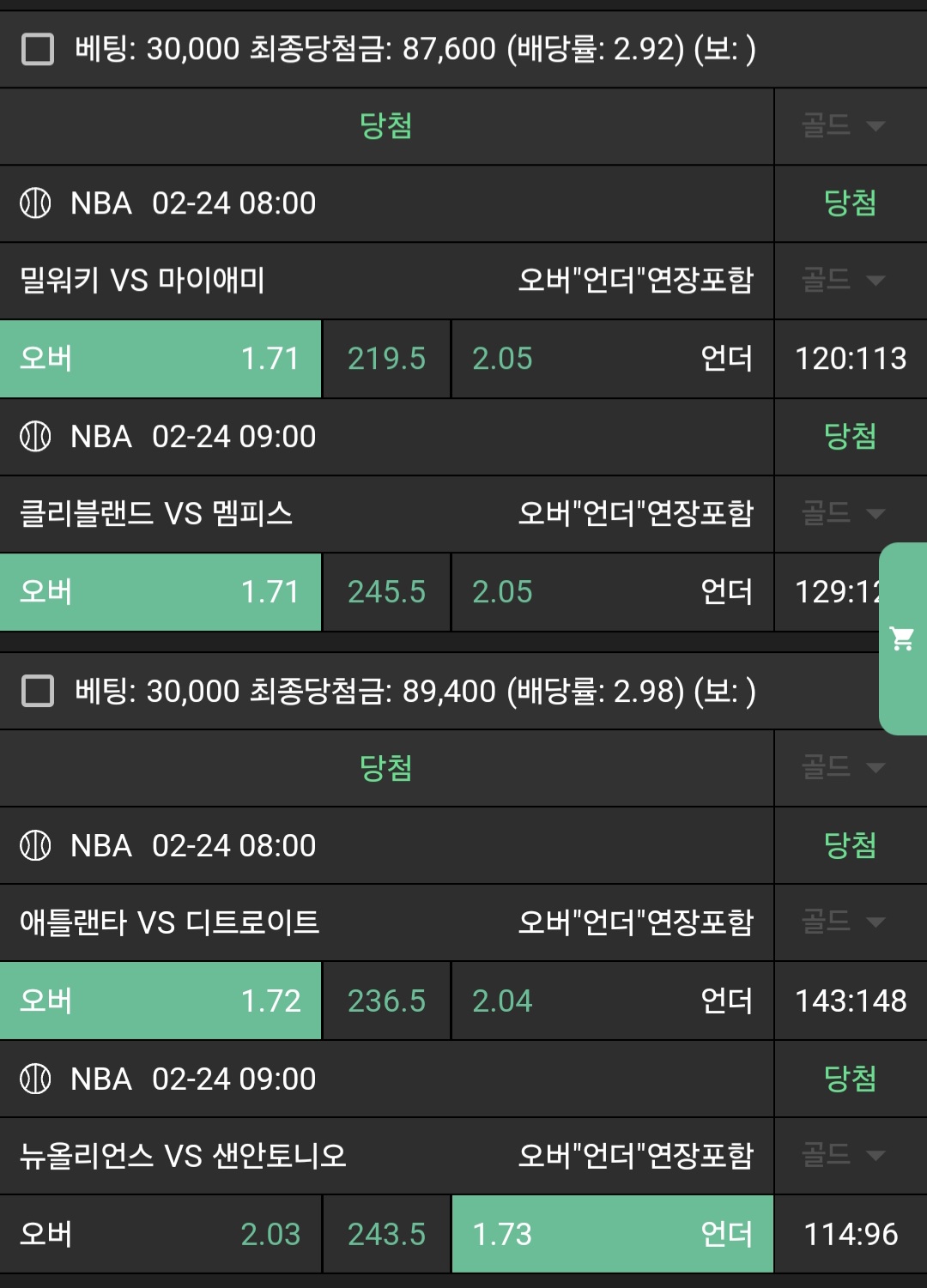Check the 89,400 payout bet checkbox
This screenshot has width=927, height=1288.
38,691
